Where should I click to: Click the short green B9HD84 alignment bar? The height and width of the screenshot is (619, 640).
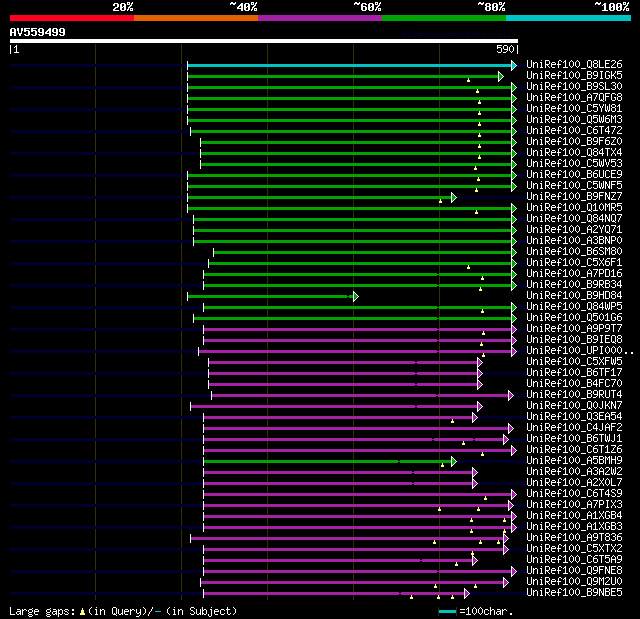(273, 297)
